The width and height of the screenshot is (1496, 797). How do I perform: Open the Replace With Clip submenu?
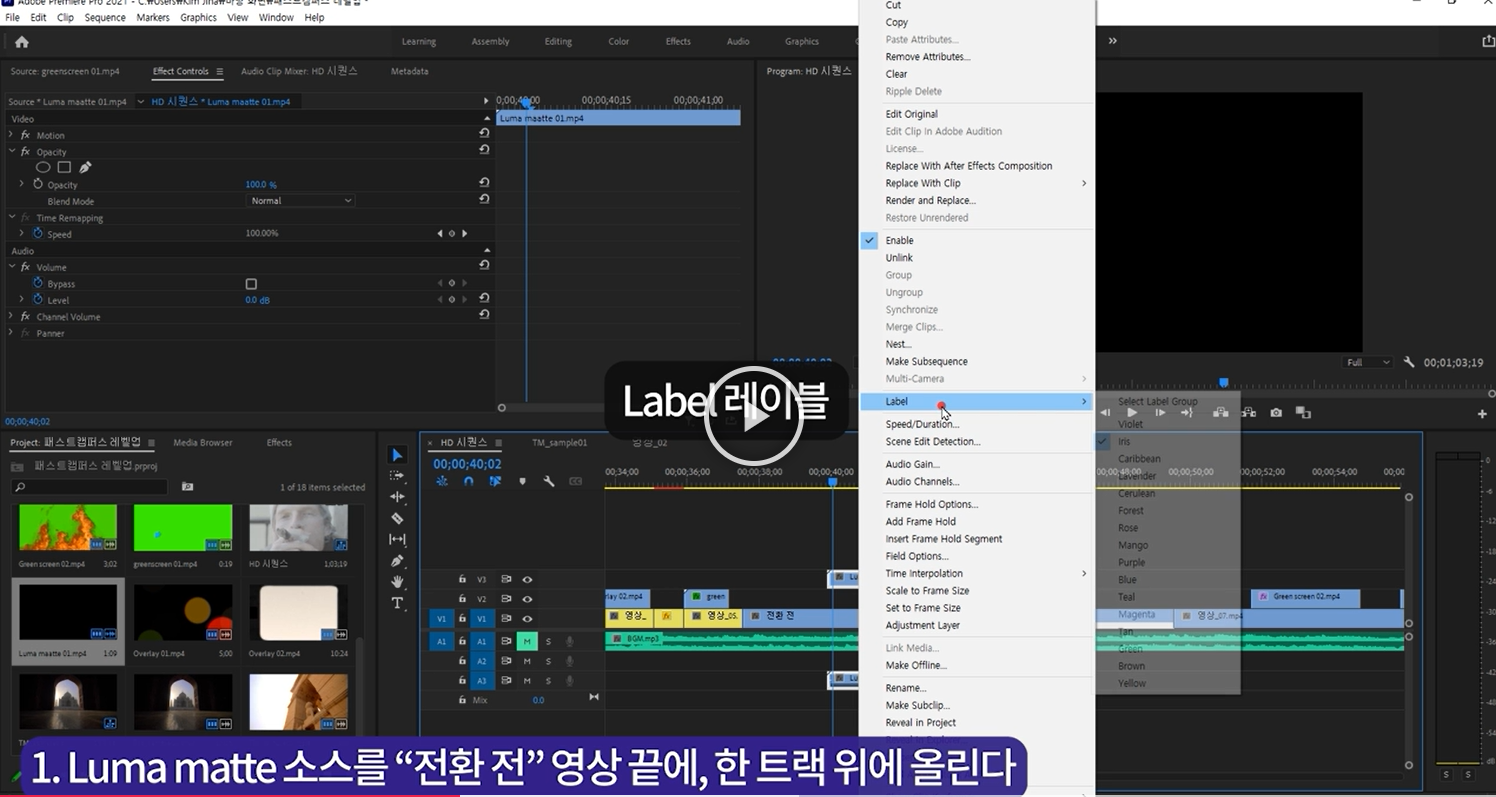point(977,183)
